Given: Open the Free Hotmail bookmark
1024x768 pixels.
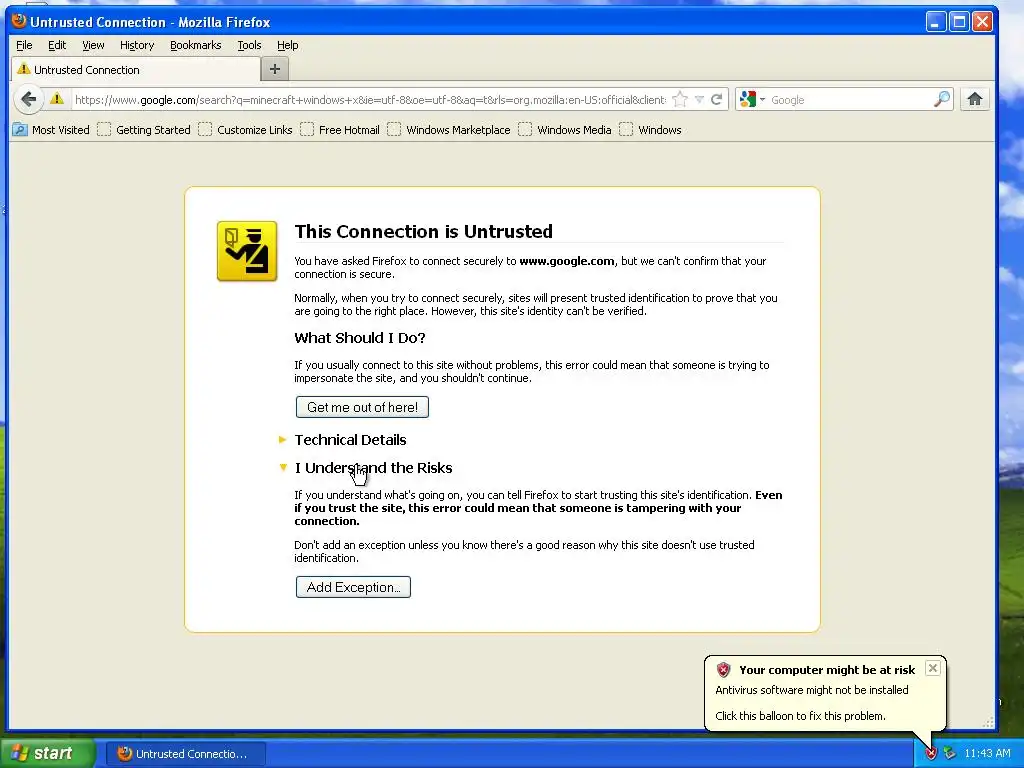Looking at the screenshot, I should 340,130.
